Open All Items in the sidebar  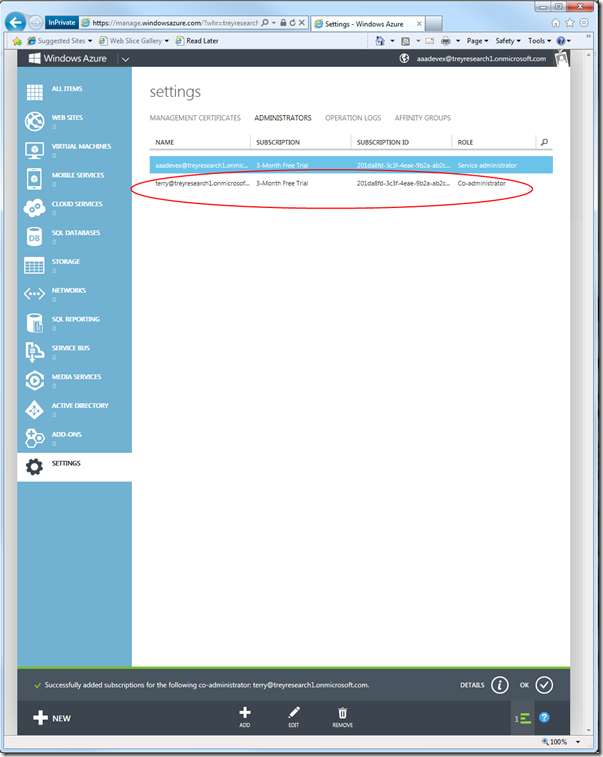(x=74, y=91)
